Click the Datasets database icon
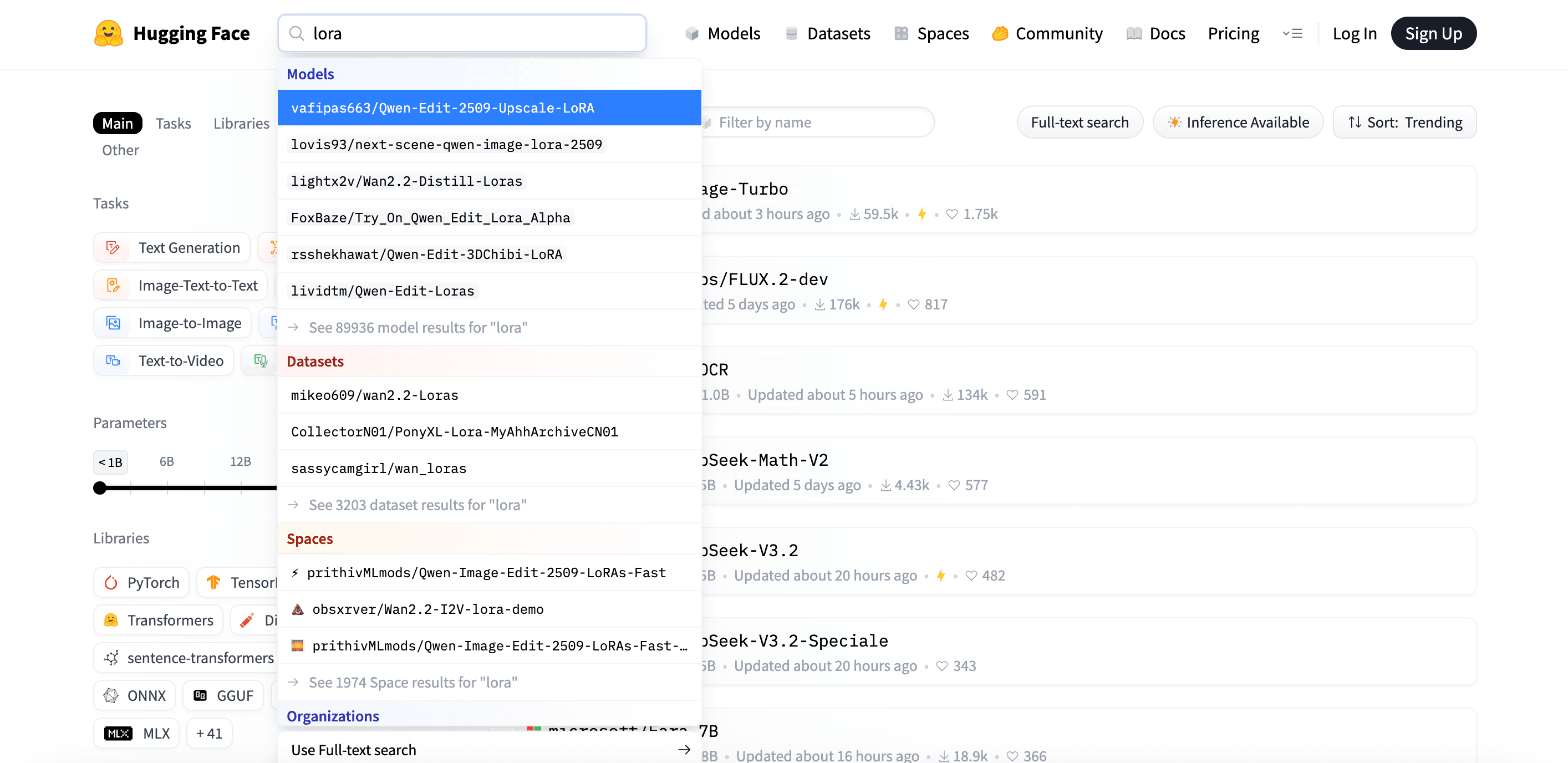This screenshot has height=763, width=1568. pos(791,33)
